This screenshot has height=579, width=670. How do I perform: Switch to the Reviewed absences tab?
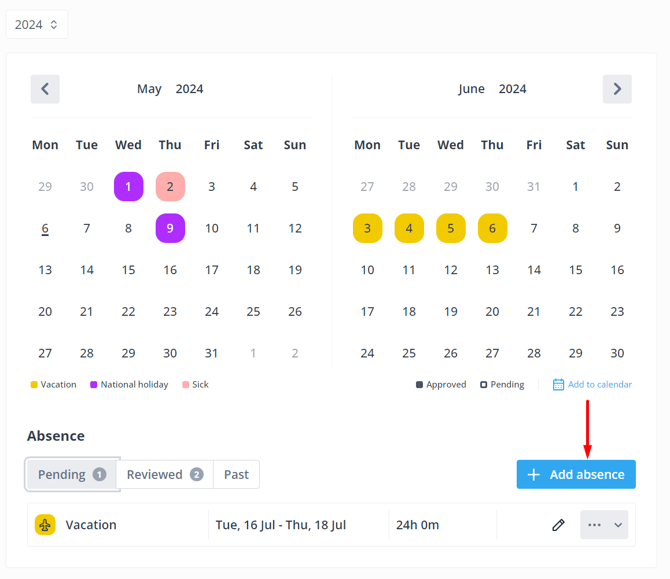pos(164,475)
